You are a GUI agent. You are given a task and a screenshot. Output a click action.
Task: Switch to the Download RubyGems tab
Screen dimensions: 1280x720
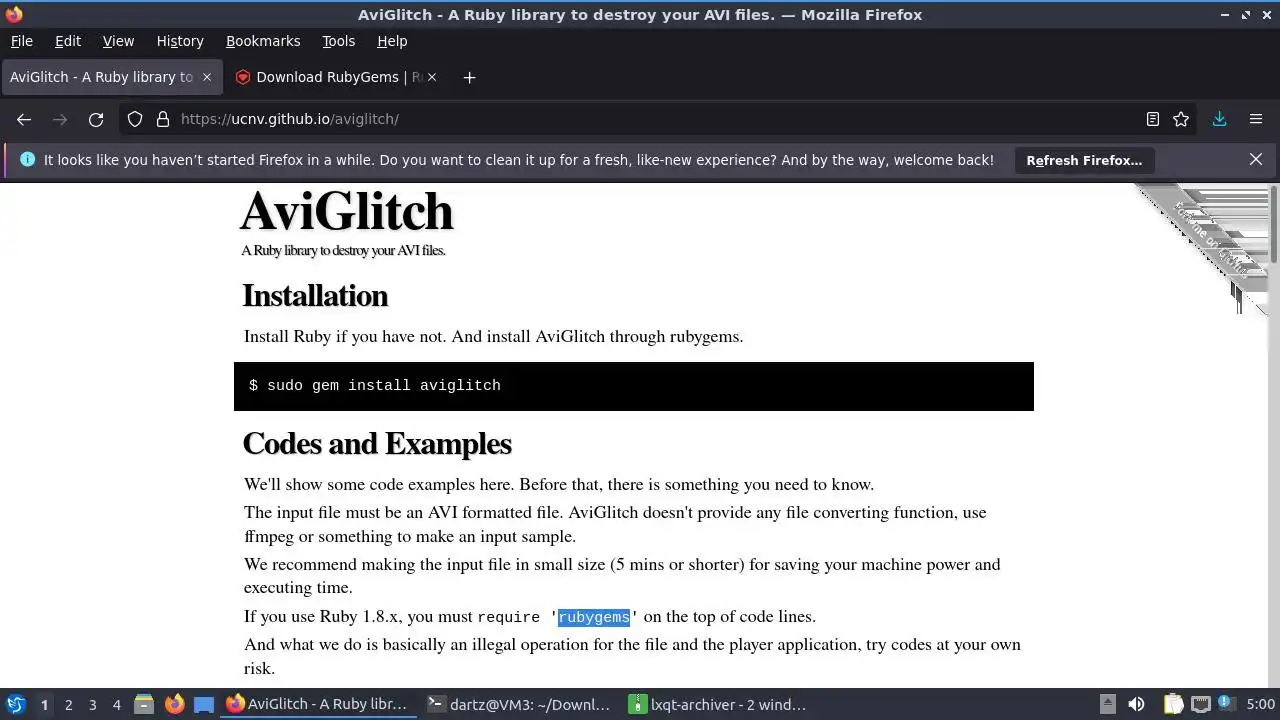pos(335,77)
